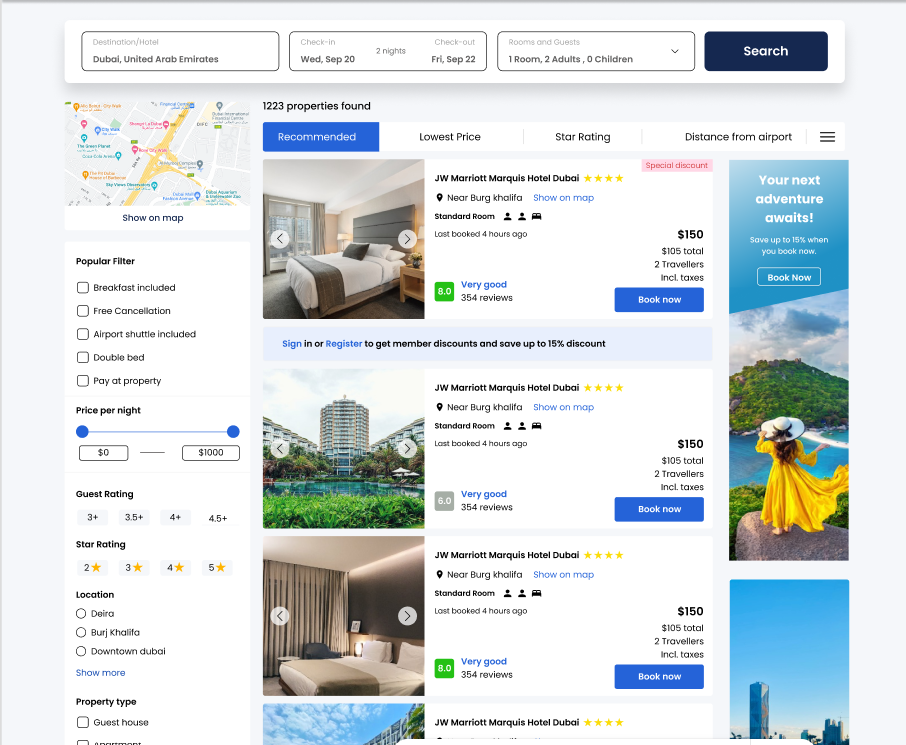Click bed icon in first hotel's Standard Room
906x745 pixels.
click(x=536, y=217)
